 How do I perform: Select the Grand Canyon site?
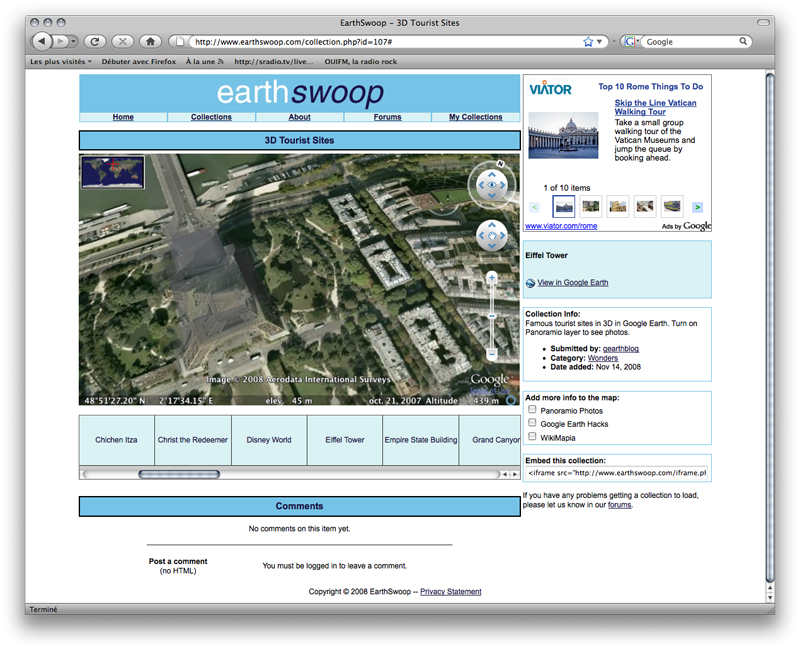coord(490,440)
